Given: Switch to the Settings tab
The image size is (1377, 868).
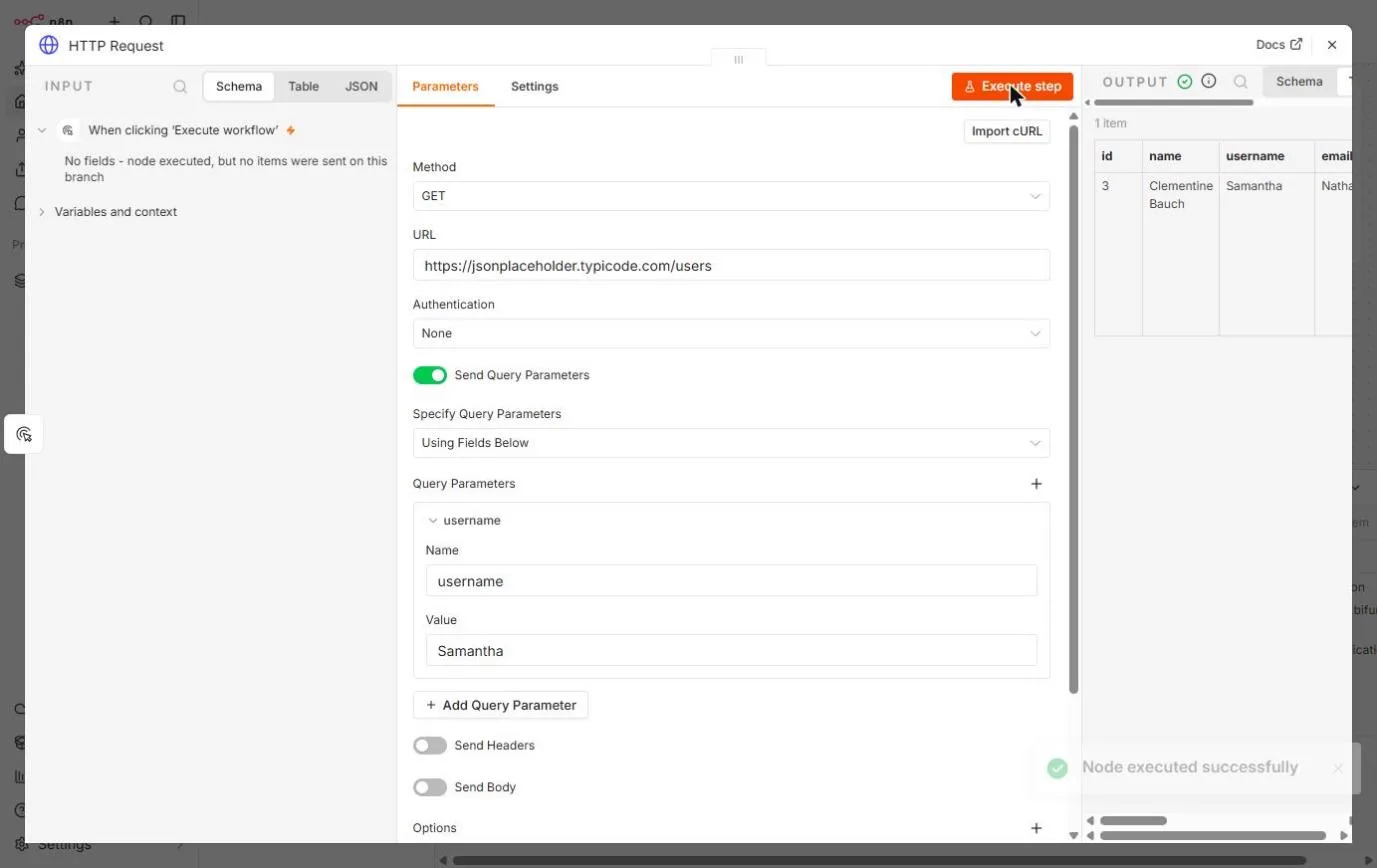Looking at the screenshot, I should coord(535,87).
